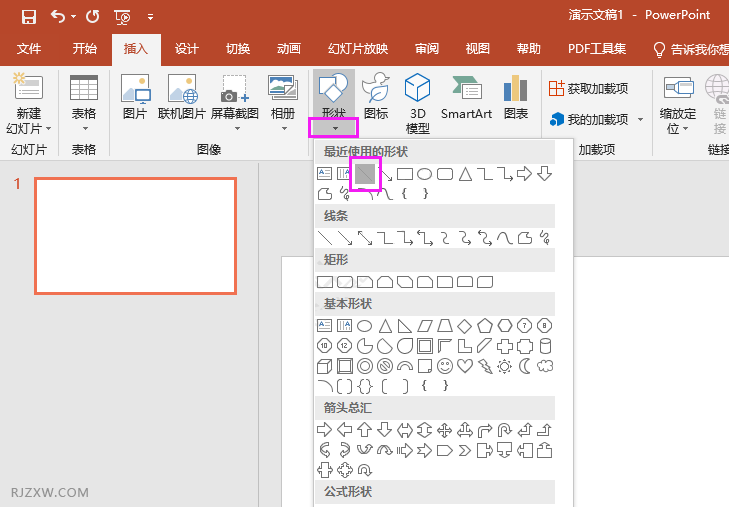Open the PDF工具集 tab
This screenshot has height=507, width=729.
pyautogui.click(x=597, y=49)
